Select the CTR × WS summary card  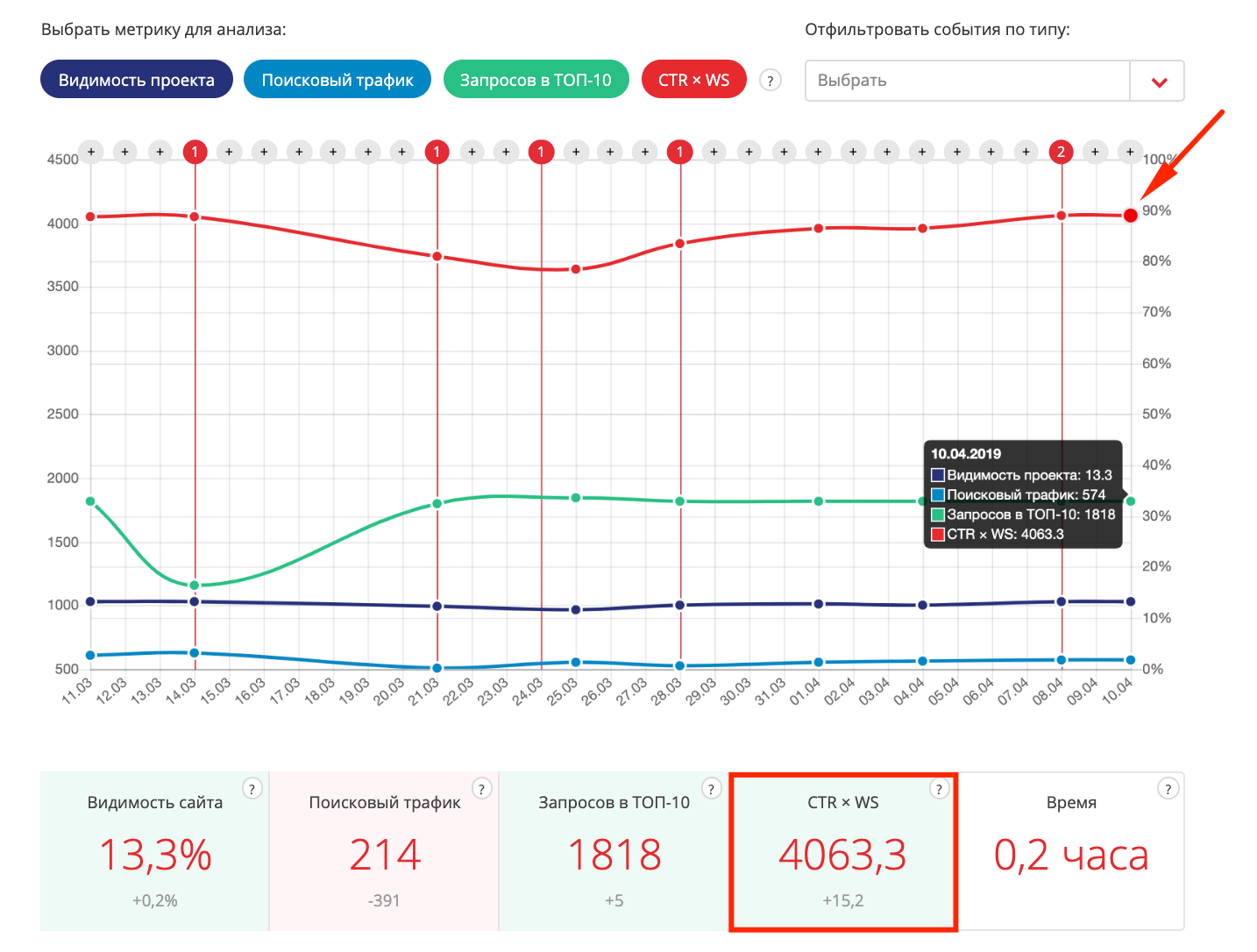click(x=842, y=851)
